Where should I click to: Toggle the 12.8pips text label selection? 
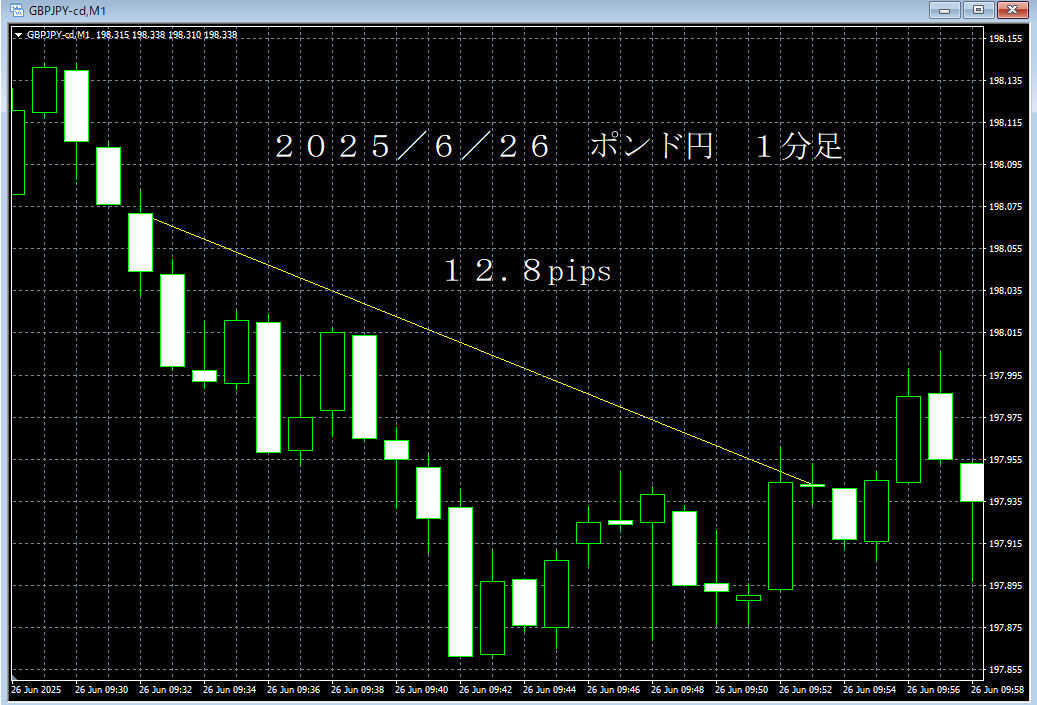pyautogui.click(x=530, y=271)
